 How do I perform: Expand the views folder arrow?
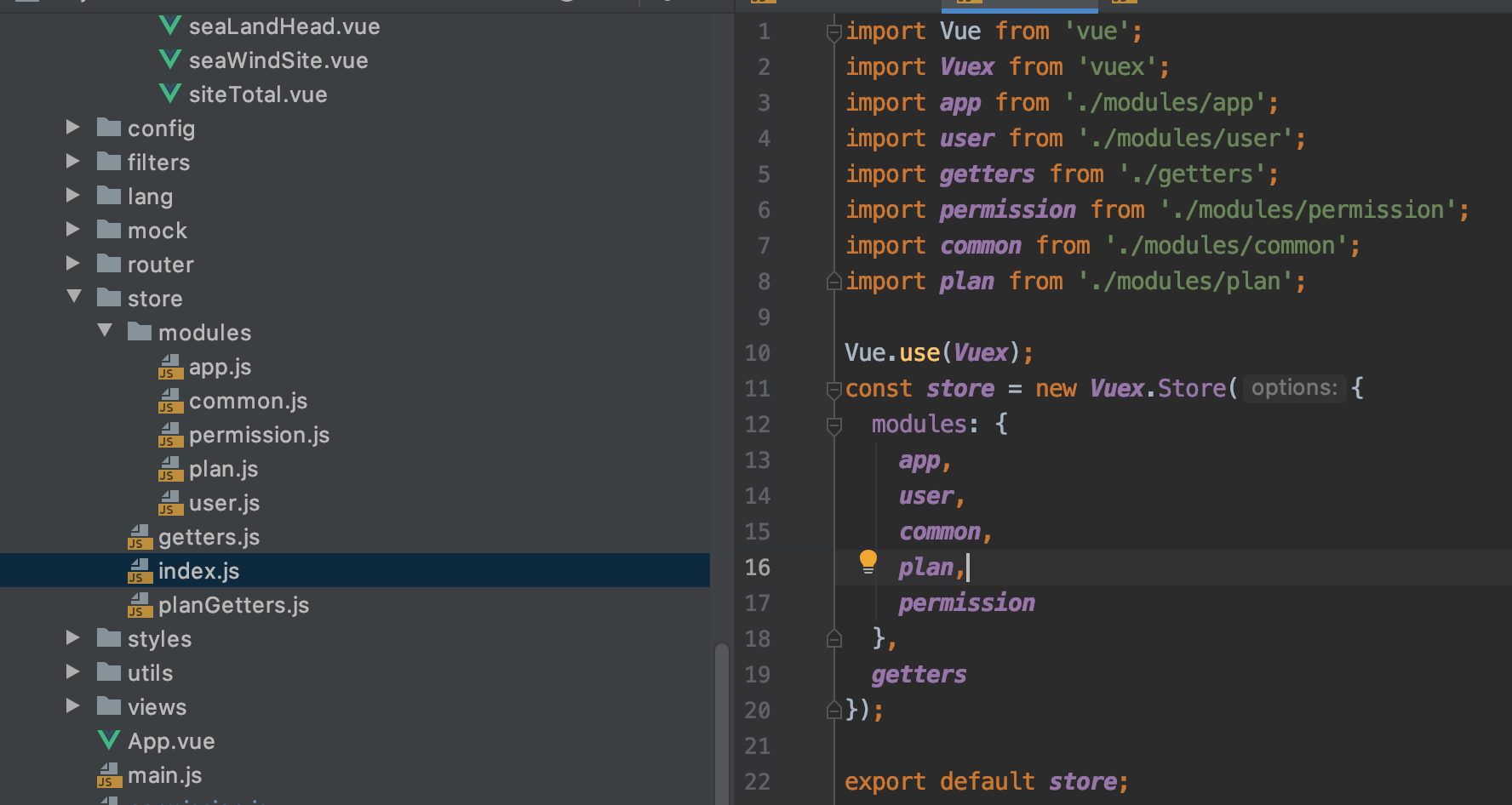coord(73,706)
